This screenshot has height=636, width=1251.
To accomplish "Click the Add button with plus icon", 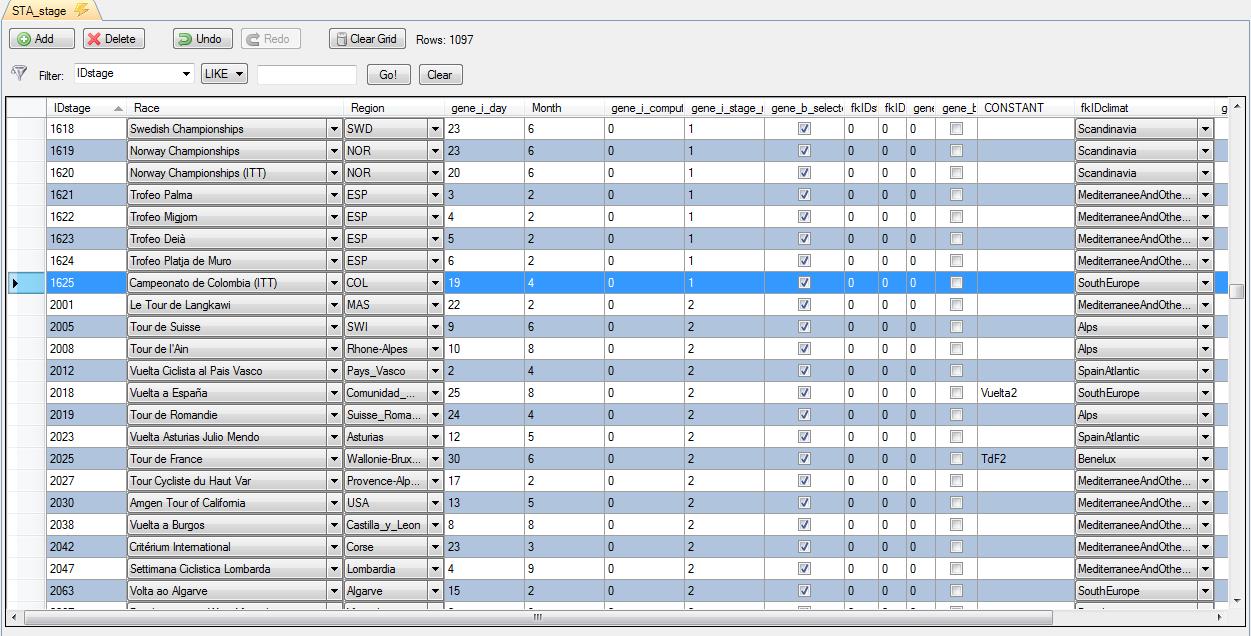I will point(42,39).
